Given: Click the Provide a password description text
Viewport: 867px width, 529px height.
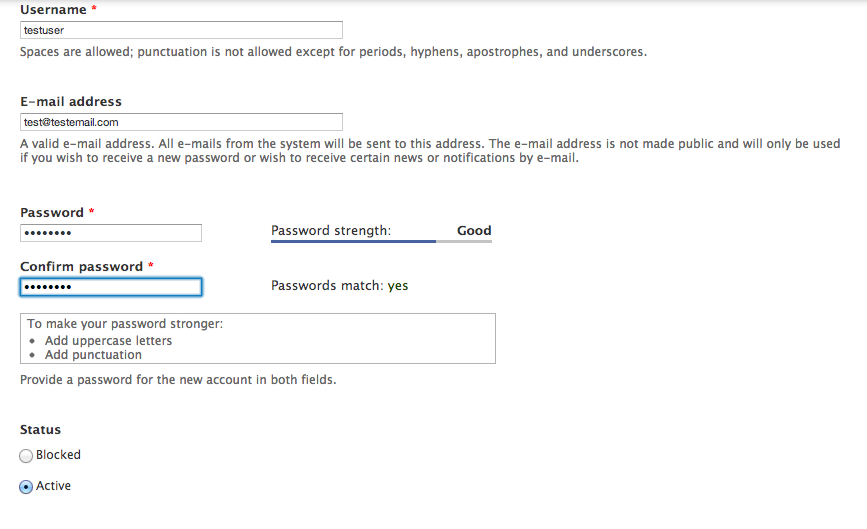Looking at the screenshot, I should [x=178, y=380].
